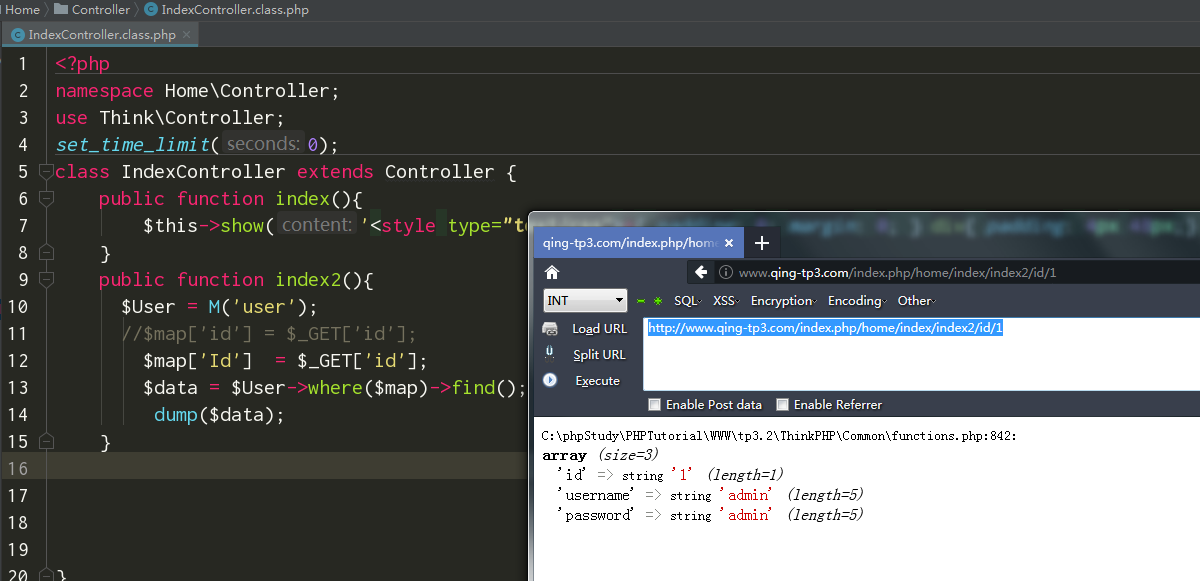The image size is (1200, 581).
Task: Open Home in the breadcrumb path
Action: [22, 10]
